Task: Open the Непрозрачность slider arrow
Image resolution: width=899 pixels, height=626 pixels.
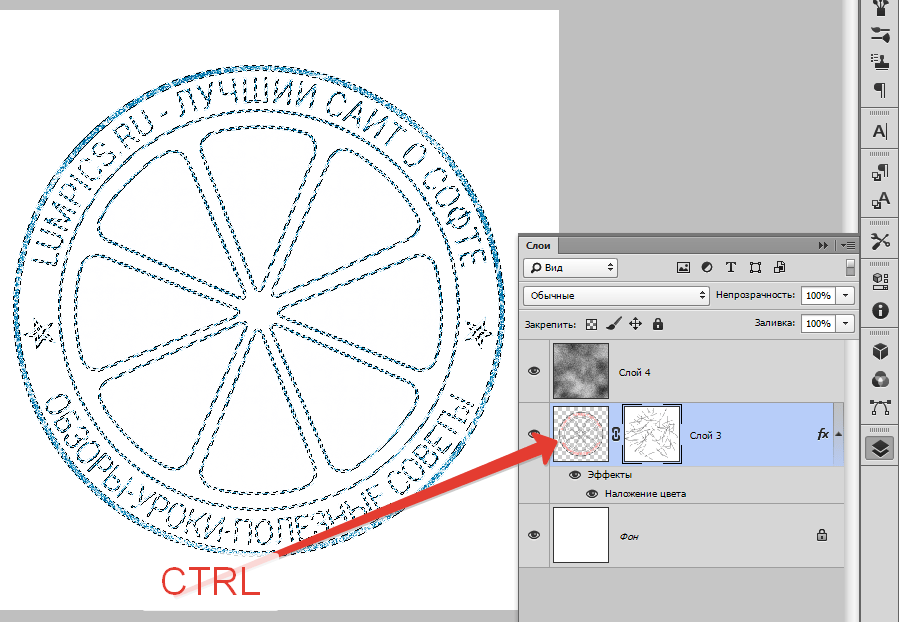Action: 845,296
